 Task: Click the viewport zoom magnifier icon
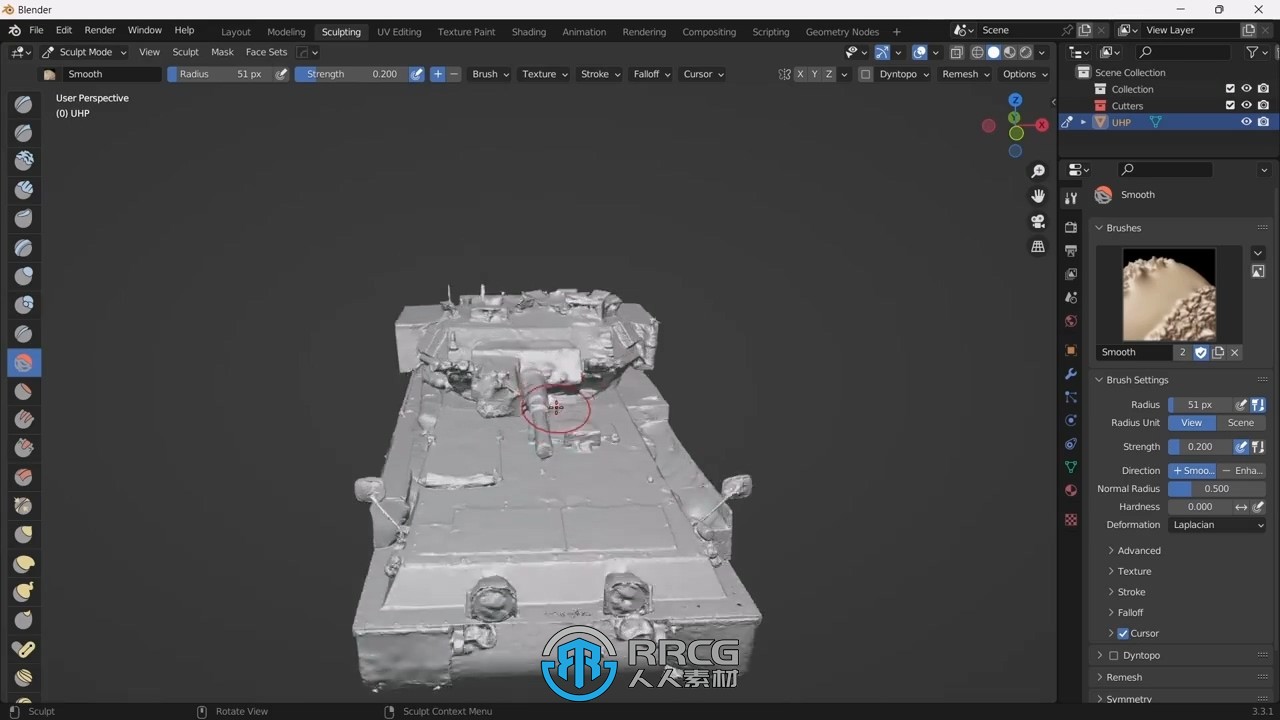(x=1038, y=171)
